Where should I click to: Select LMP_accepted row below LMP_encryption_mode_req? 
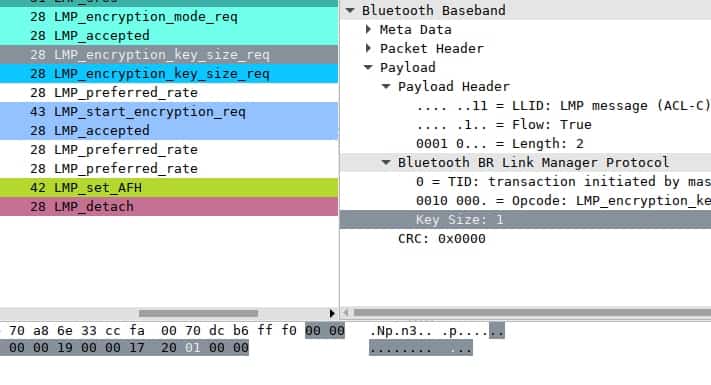click(x=169, y=36)
